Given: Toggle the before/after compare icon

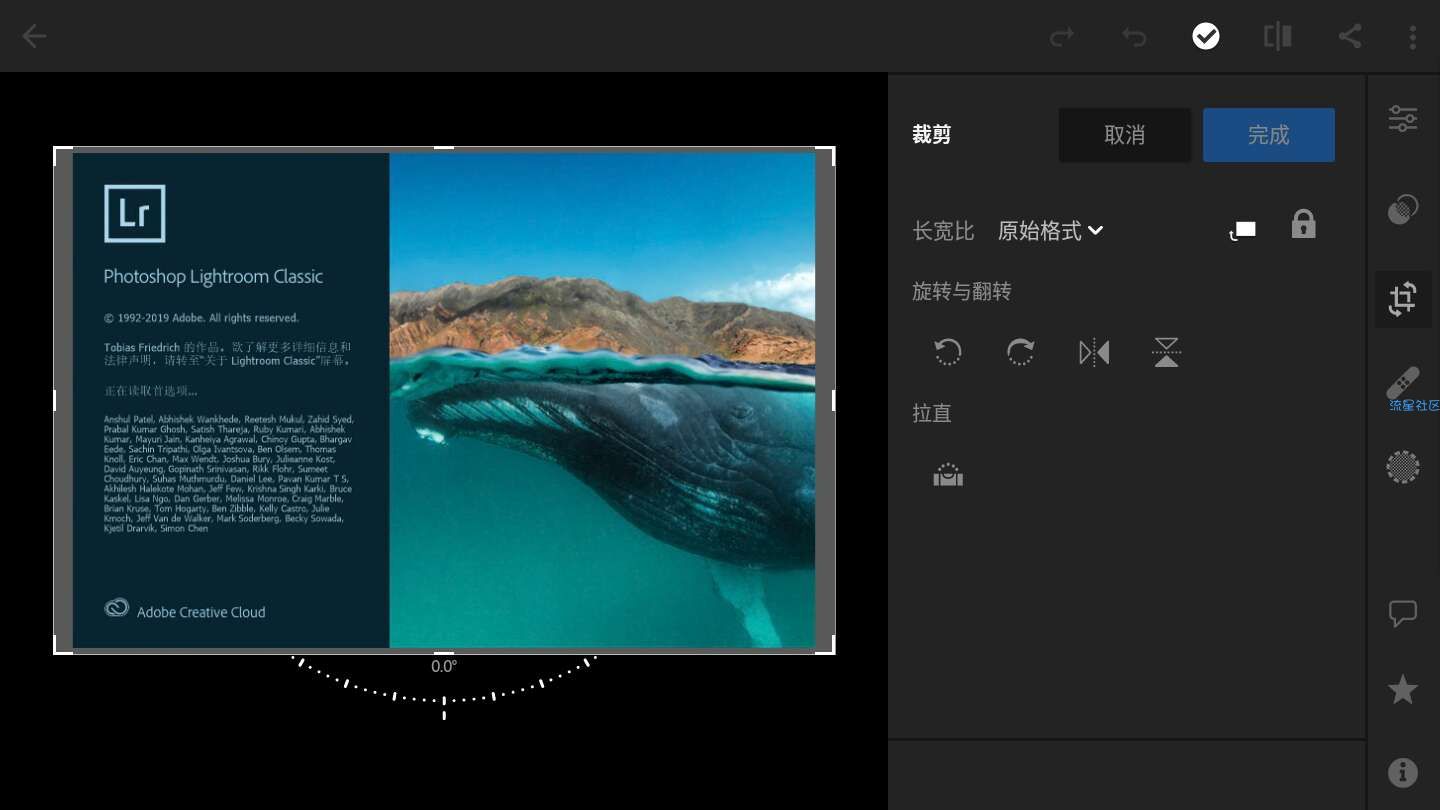Looking at the screenshot, I should pyautogui.click(x=1278, y=37).
